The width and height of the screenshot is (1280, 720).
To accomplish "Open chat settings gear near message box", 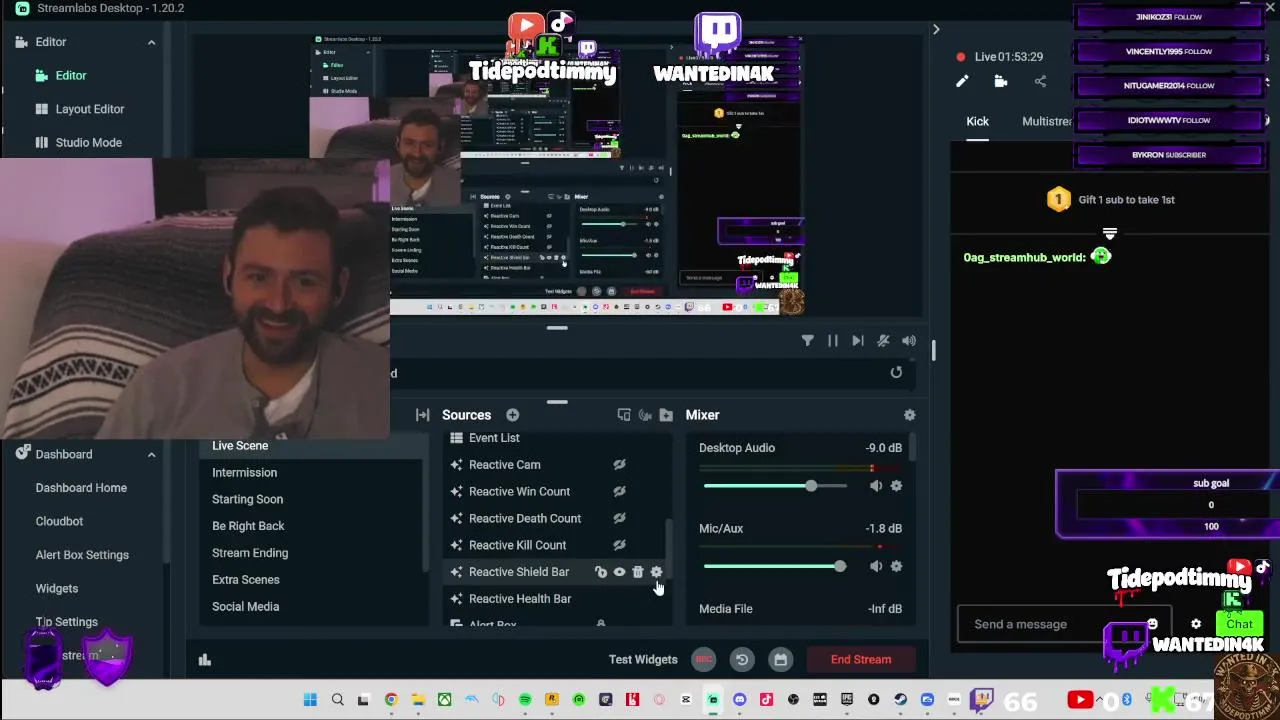I will [x=1196, y=624].
